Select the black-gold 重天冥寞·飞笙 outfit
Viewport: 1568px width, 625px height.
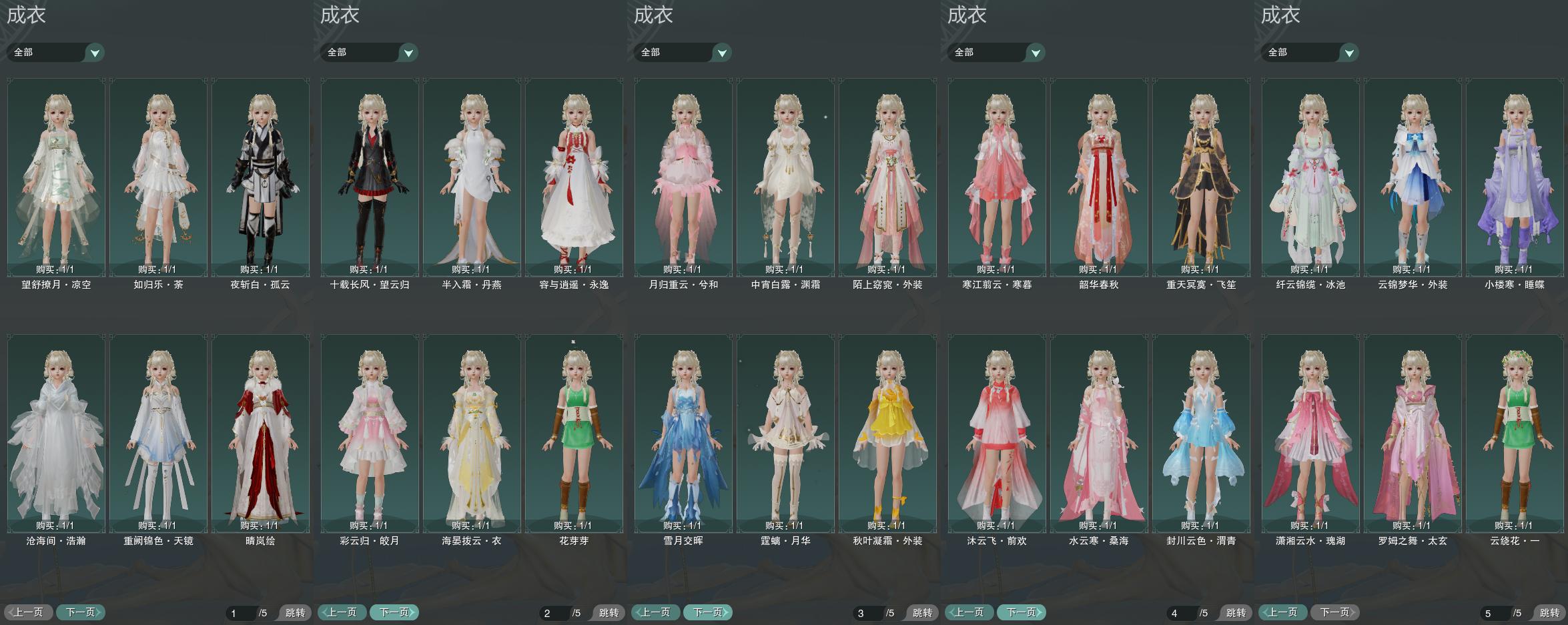click(1202, 177)
